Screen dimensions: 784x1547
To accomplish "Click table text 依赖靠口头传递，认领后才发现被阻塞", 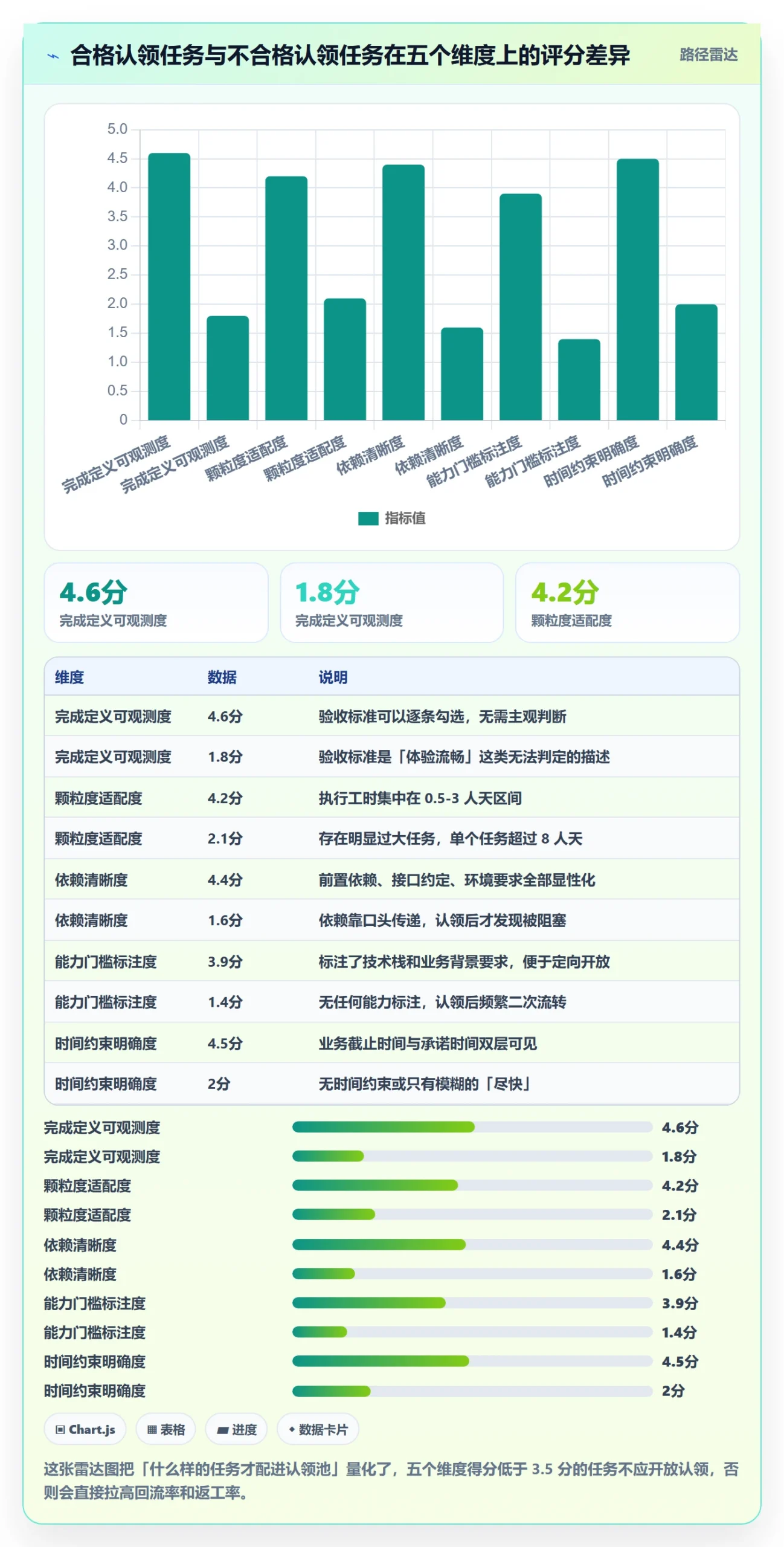I will [443, 920].
